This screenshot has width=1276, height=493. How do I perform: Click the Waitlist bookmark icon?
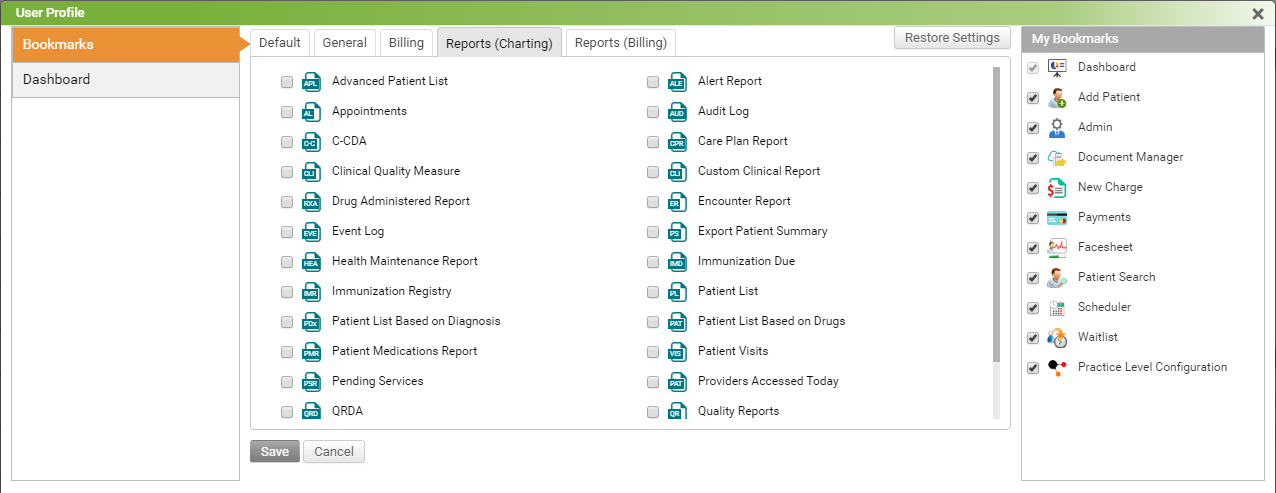click(1057, 338)
